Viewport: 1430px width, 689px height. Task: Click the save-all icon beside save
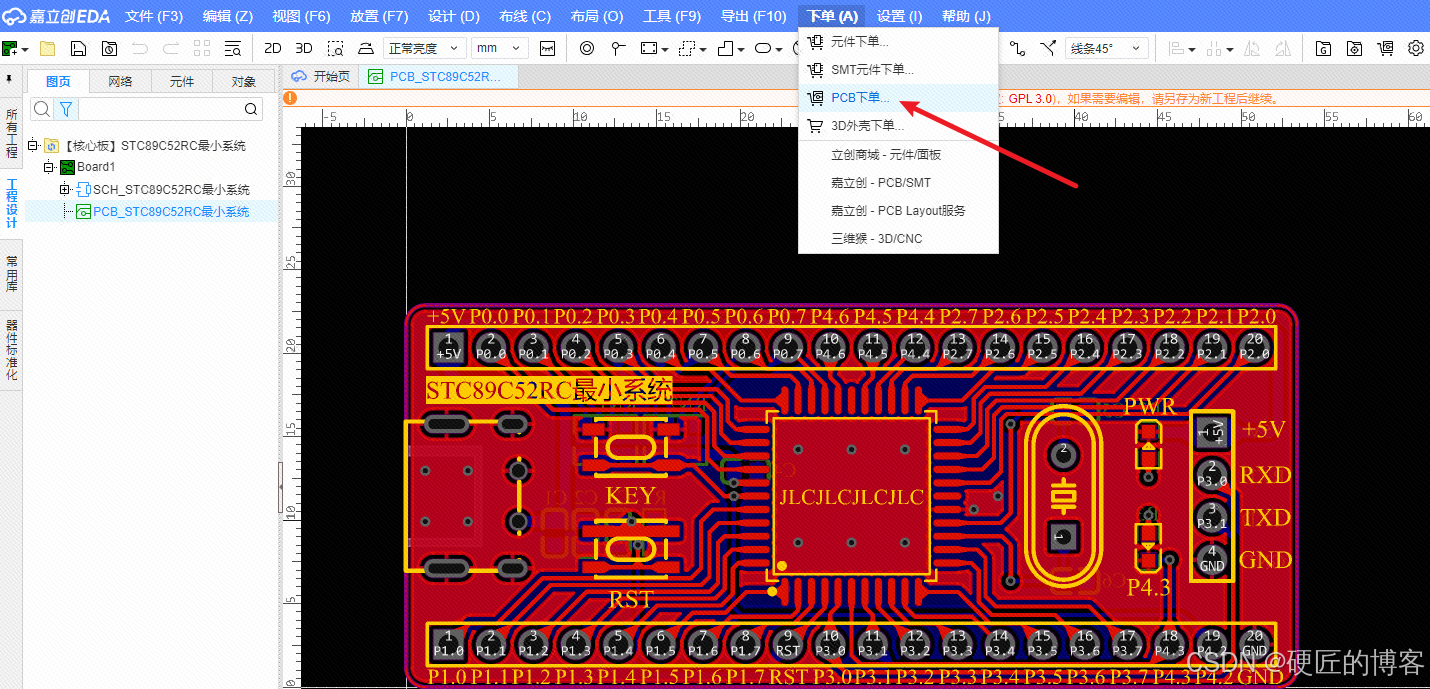coord(109,48)
